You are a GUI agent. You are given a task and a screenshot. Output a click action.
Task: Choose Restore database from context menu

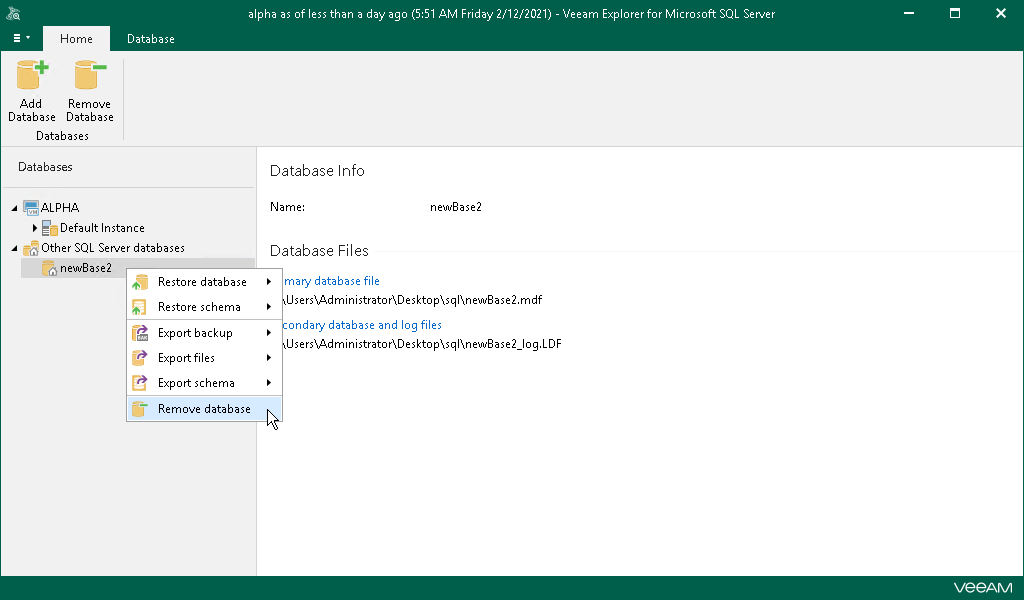202,282
